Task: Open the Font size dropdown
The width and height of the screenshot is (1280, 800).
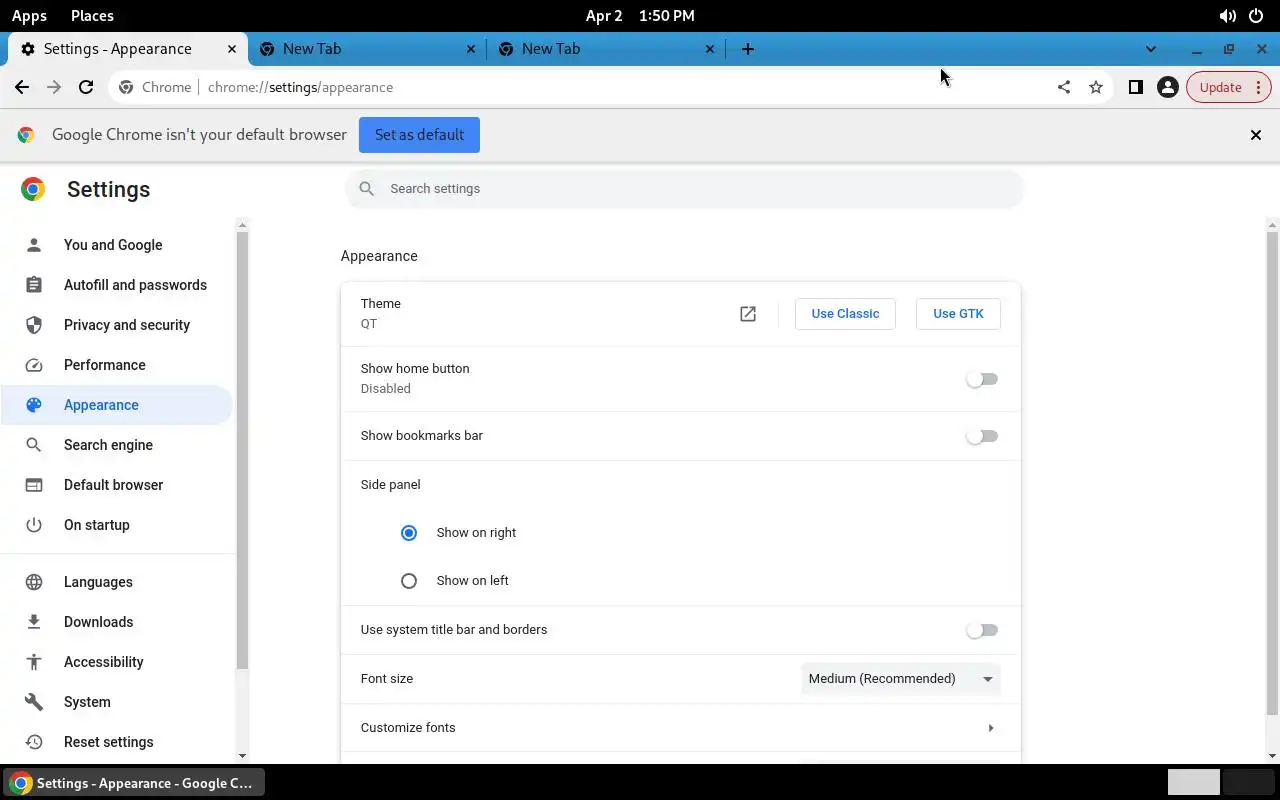Action: 901,679
